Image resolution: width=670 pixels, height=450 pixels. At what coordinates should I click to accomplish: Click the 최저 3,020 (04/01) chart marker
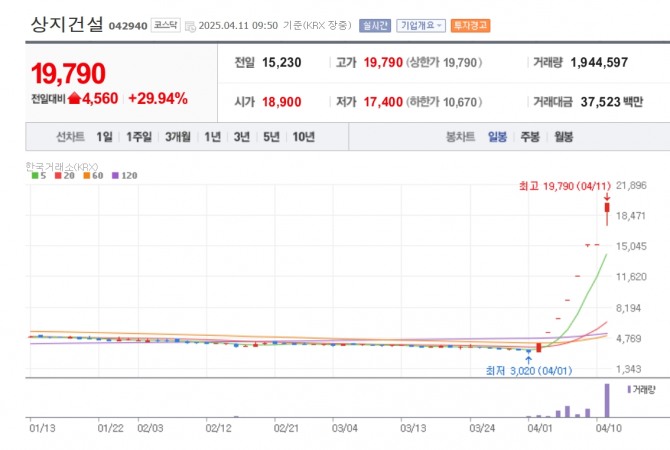pos(529,371)
